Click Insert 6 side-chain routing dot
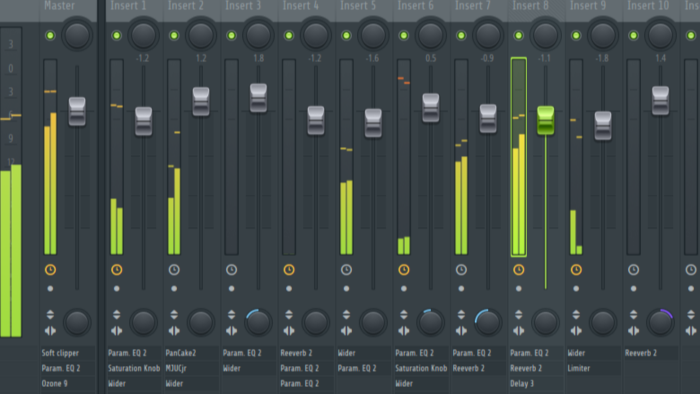This screenshot has width=700, height=394. coord(404,289)
